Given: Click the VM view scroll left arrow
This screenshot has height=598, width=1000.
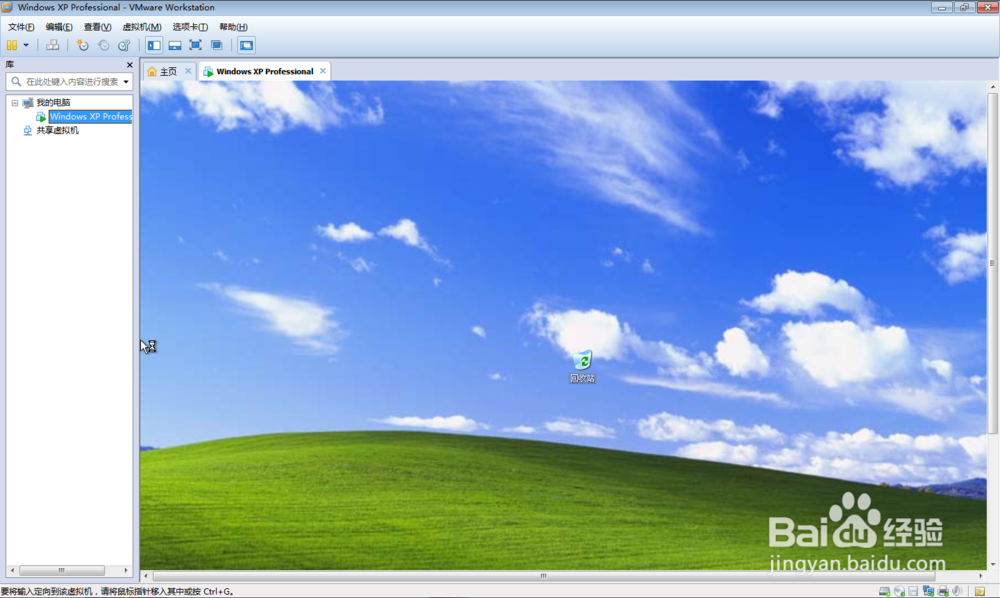Looking at the screenshot, I should click(146, 576).
